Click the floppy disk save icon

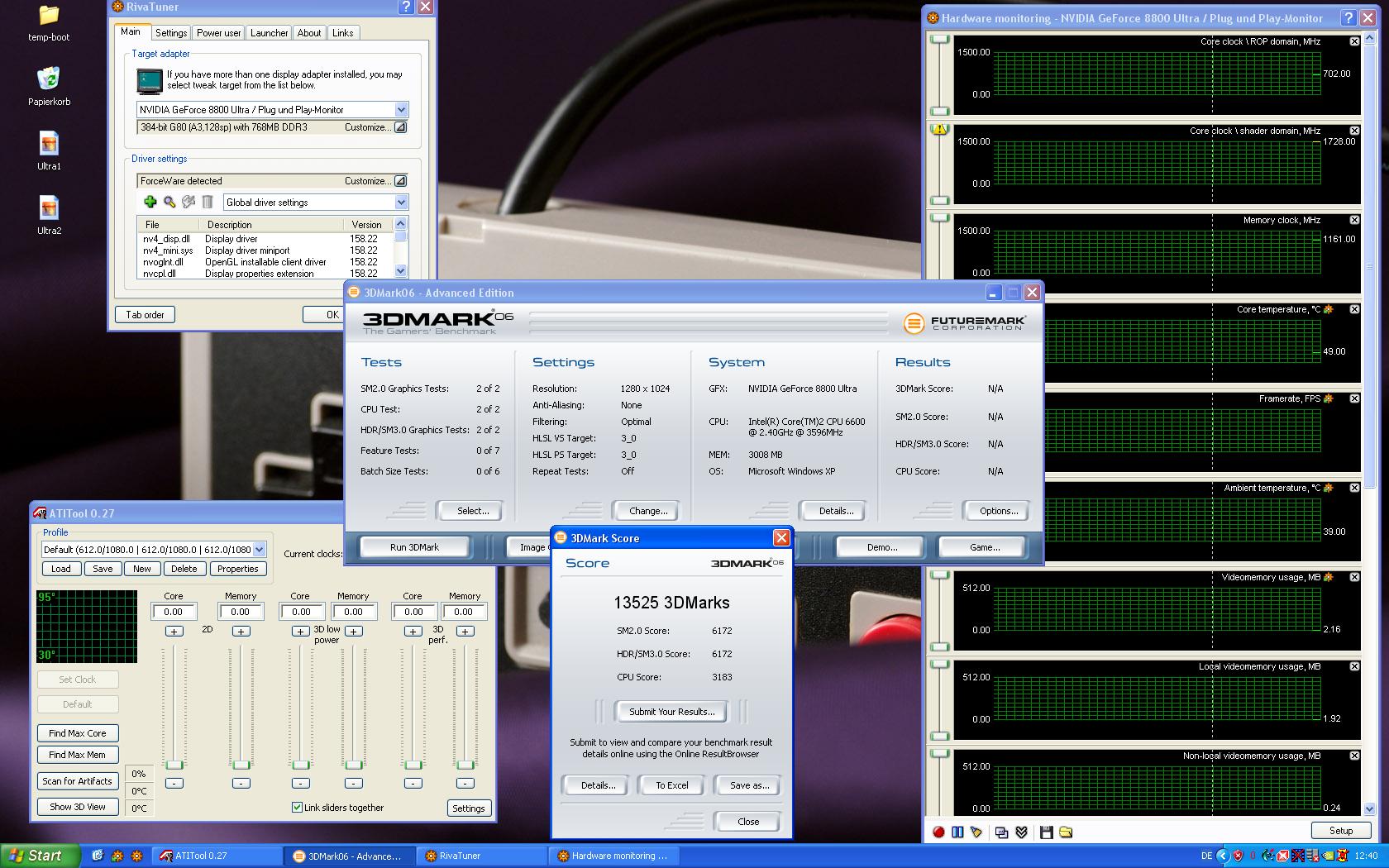[x=1046, y=832]
